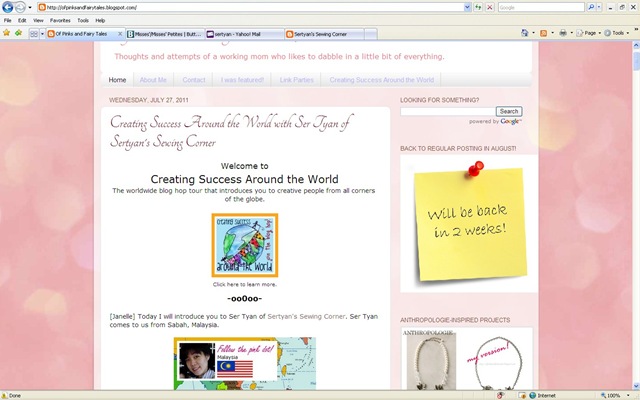Click the search magnifier icon
The width and height of the screenshot is (640, 400).
(591, 7)
